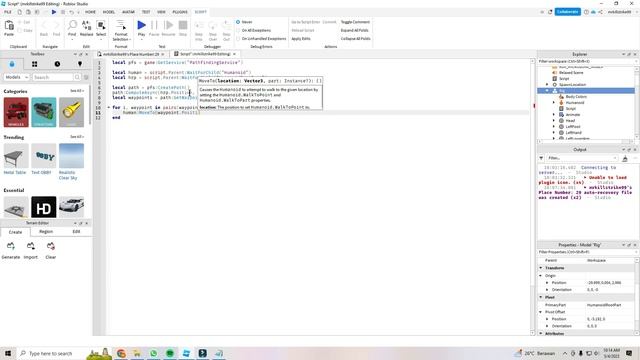Open Output filter funnel menu
This screenshot has height=360, width=640.
[x=541, y=158]
